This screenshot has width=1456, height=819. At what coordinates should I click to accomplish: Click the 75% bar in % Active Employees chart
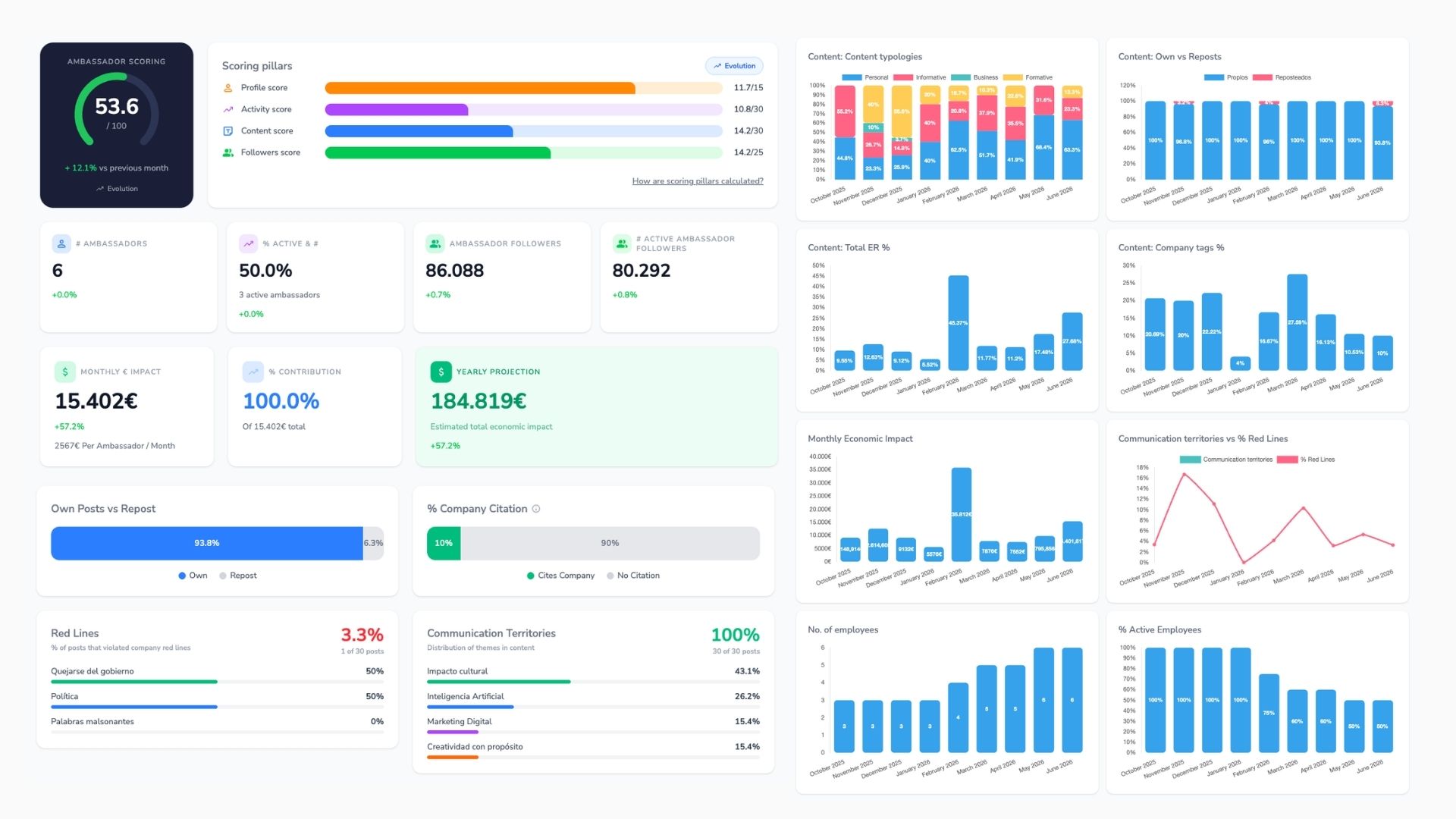[1269, 713]
